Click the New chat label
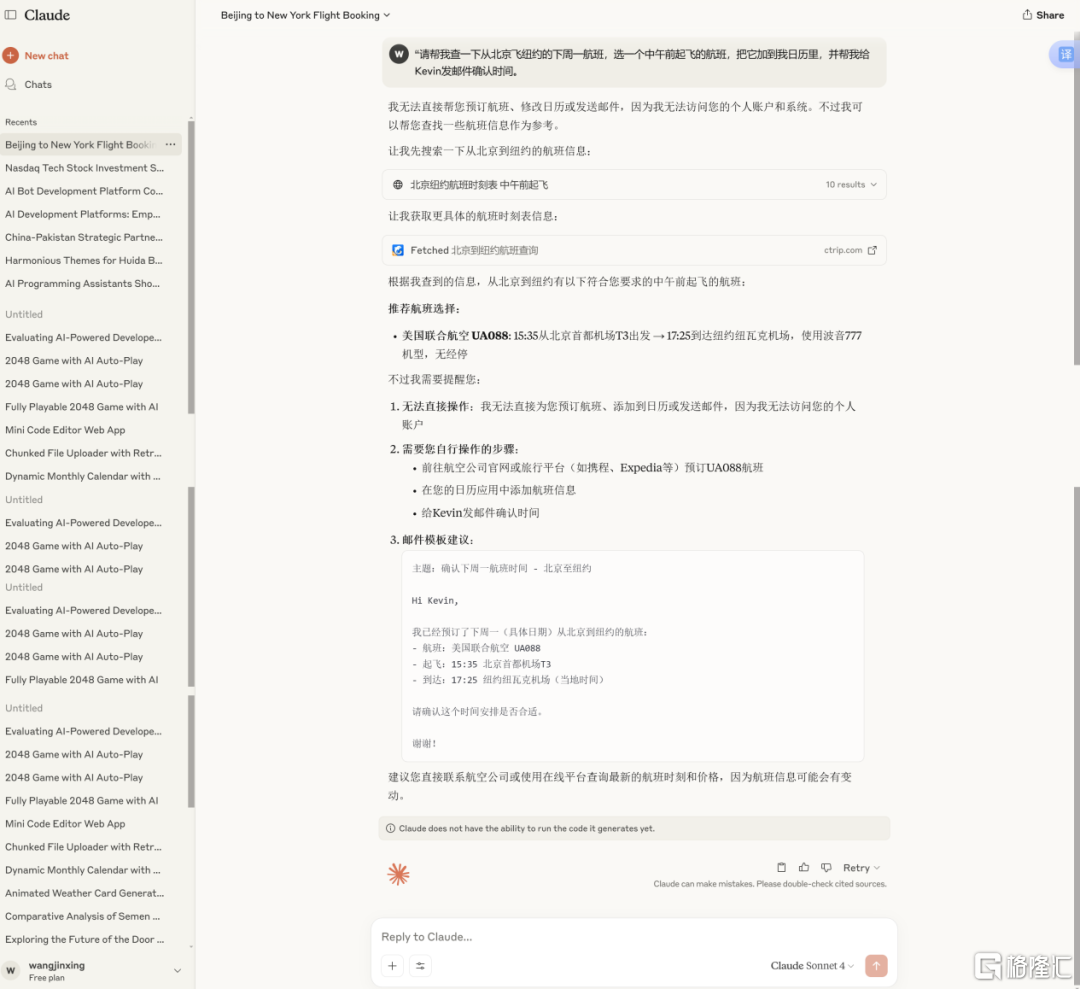1080x989 pixels. (x=47, y=55)
